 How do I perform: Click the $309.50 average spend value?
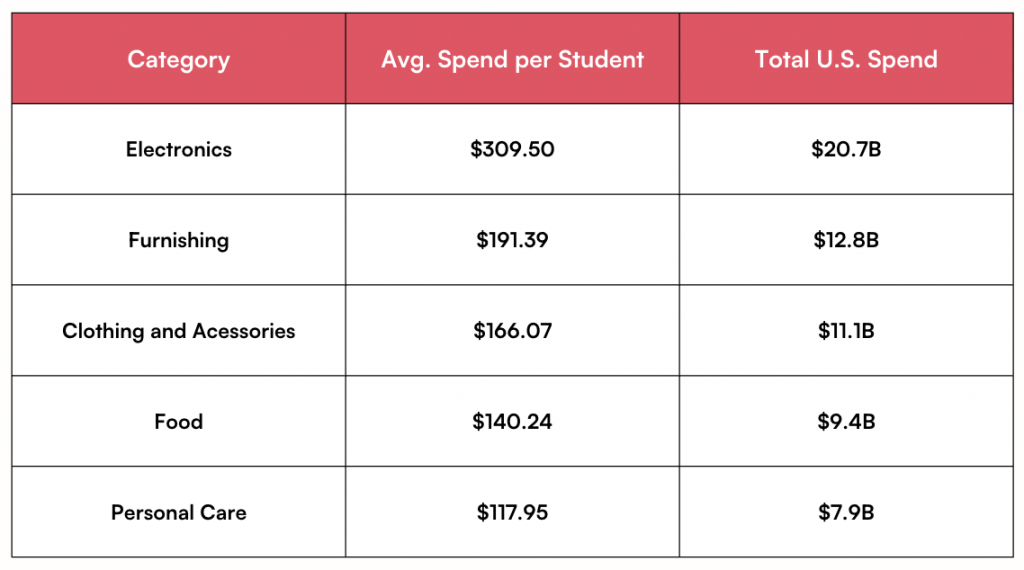pyautogui.click(x=512, y=149)
